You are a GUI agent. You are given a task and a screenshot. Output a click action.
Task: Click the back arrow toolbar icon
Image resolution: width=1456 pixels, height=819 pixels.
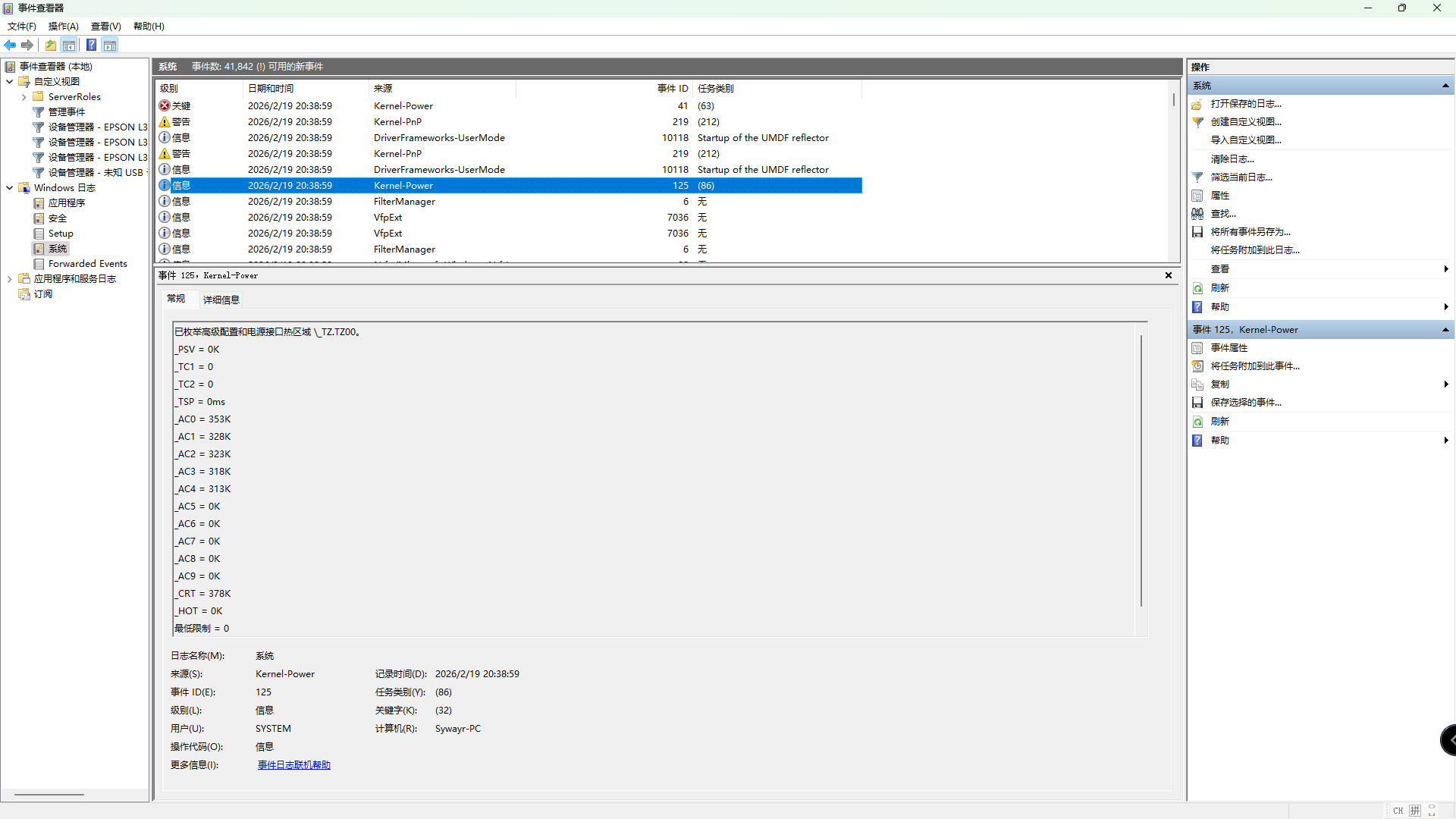coord(10,45)
